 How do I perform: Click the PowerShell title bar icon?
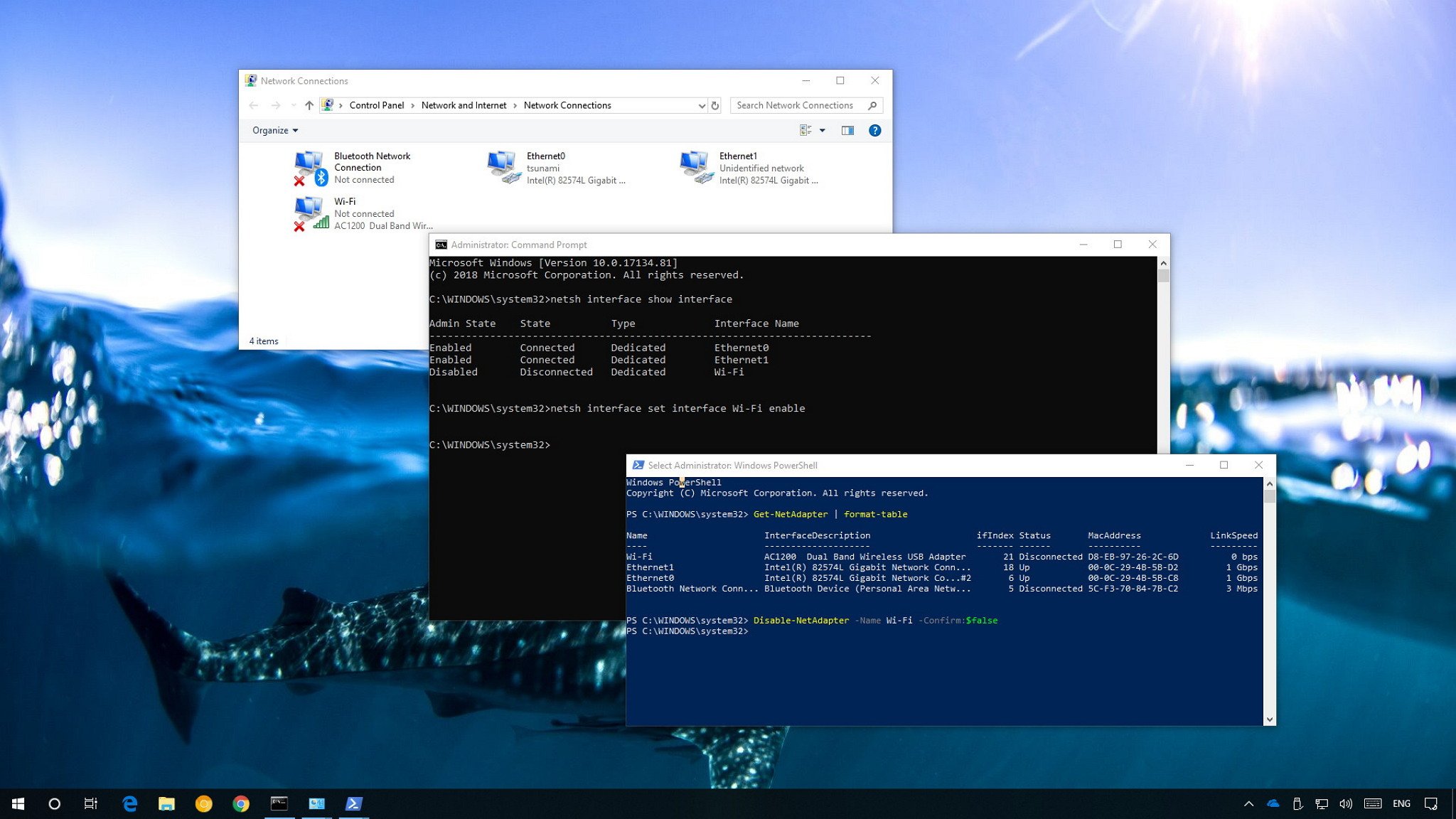pos(638,465)
